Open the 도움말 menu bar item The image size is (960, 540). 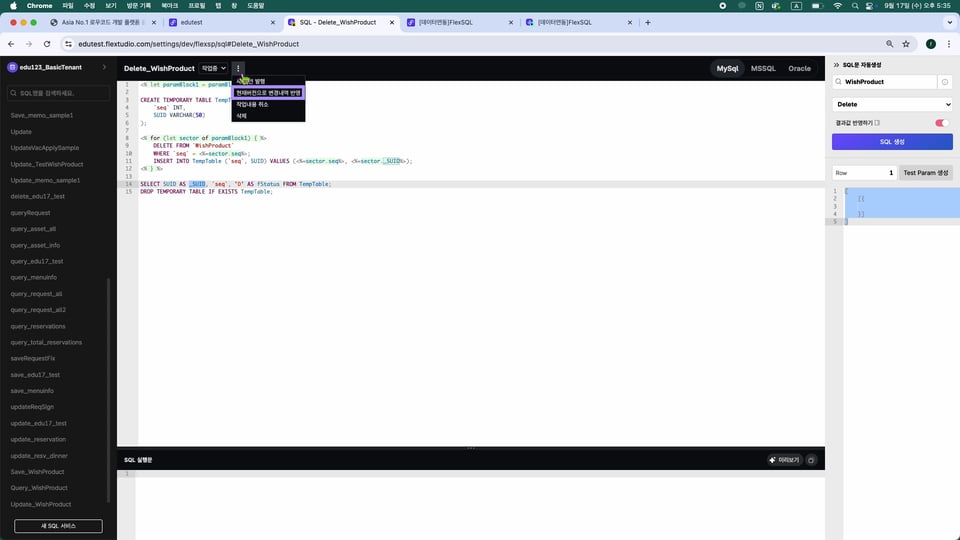[x=255, y=6]
